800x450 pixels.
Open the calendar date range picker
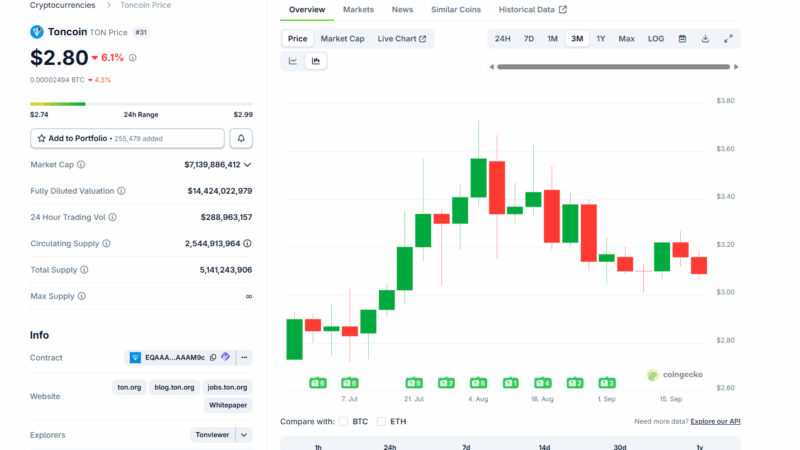[682, 39]
